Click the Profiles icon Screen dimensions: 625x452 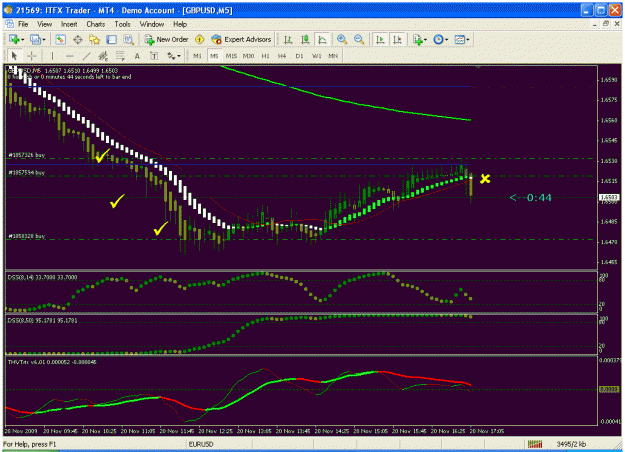(35, 39)
